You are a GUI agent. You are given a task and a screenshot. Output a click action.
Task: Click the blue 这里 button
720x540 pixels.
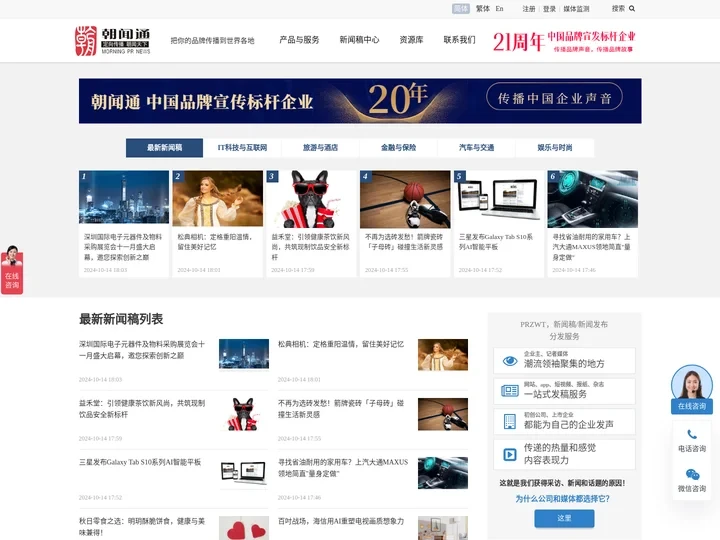coord(564,518)
